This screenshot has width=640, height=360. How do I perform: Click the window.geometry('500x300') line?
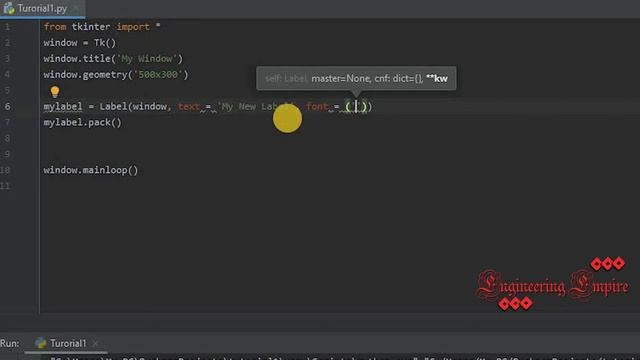[x=116, y=75]
